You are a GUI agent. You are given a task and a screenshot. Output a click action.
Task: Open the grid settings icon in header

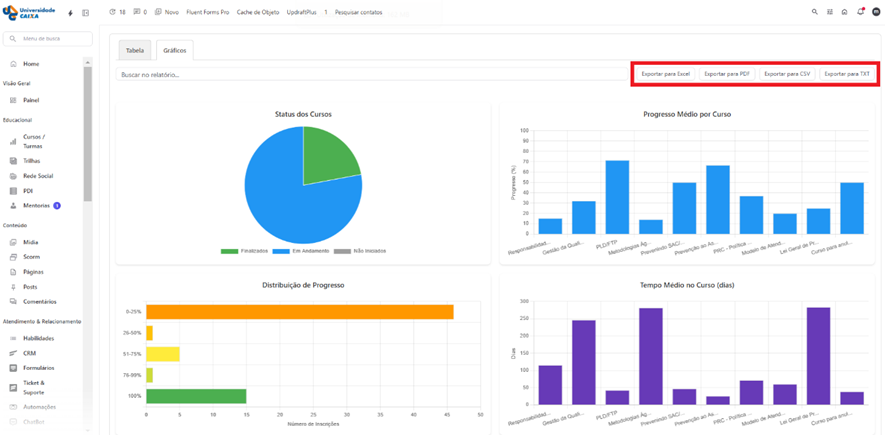tap(830, 12)
